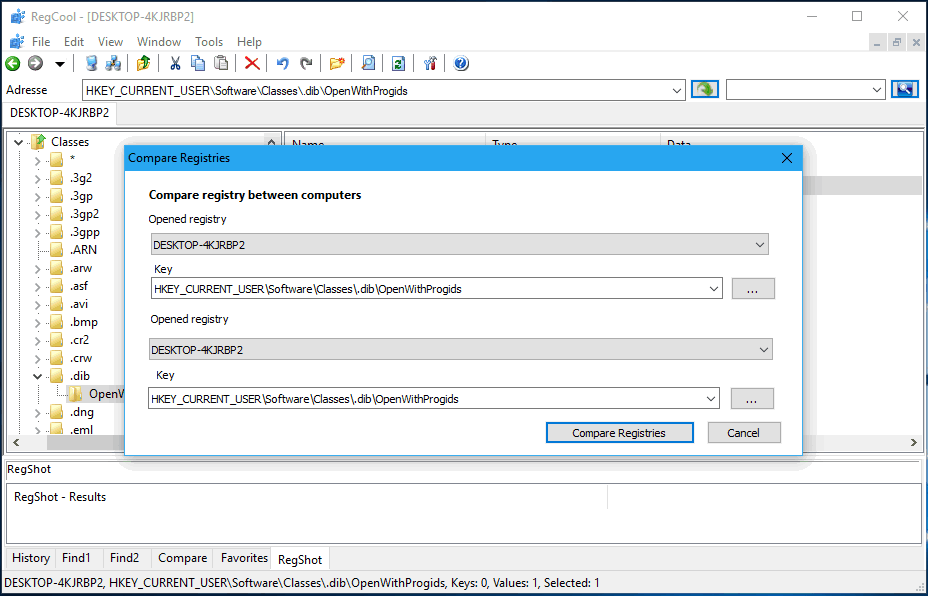Click the 'RegShot - Results' text
The width and height of the screenshot is (928, 596).
pos(60,497)
